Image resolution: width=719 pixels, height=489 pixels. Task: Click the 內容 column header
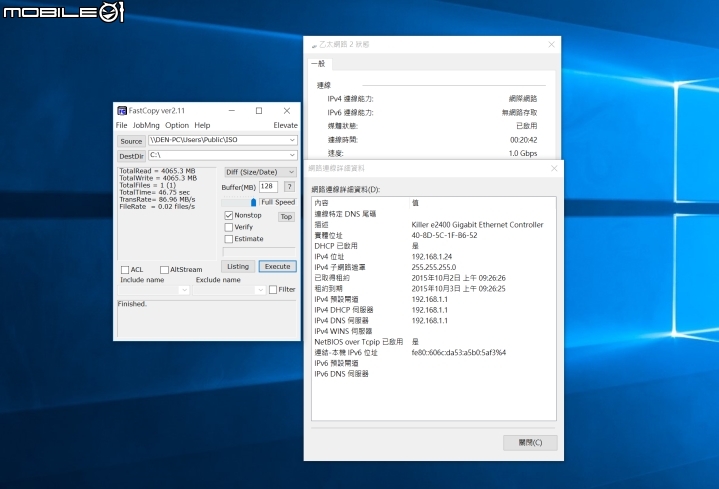360,203
